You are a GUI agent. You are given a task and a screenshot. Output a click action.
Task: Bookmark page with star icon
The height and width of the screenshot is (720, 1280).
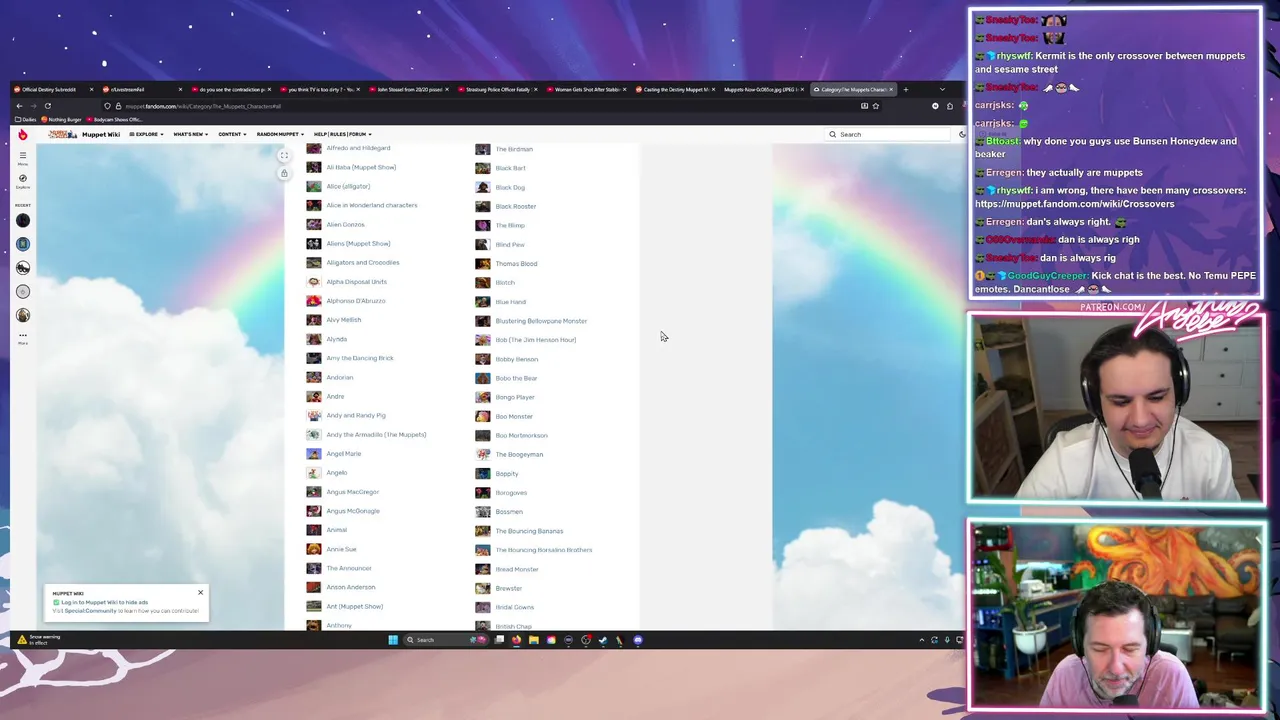click(875, 106)
